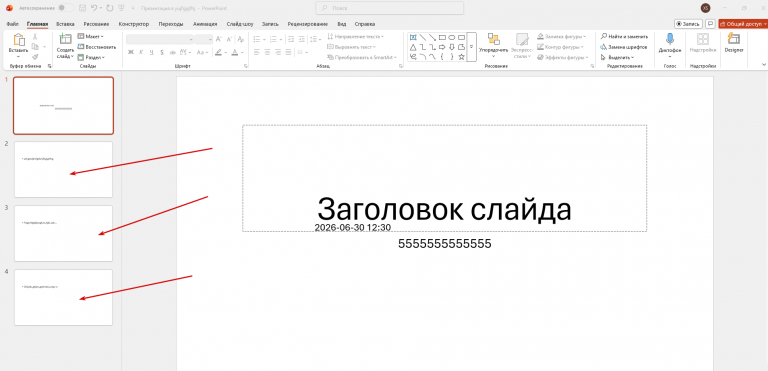Click the font color (A) button
768x371 pixels.
pyautogui.click(x=235, y=52)
